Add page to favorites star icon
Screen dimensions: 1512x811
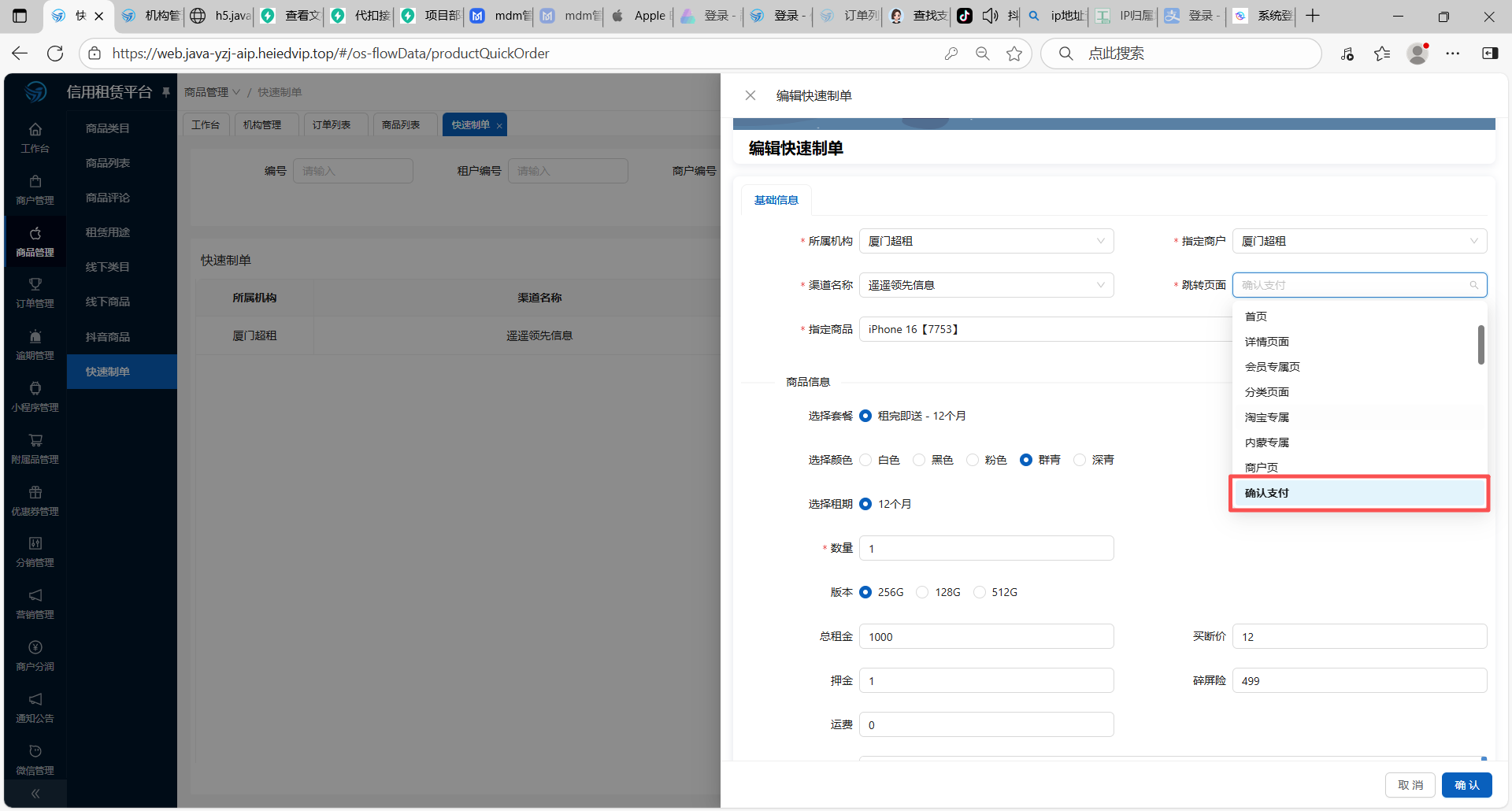click(1014, 54)
